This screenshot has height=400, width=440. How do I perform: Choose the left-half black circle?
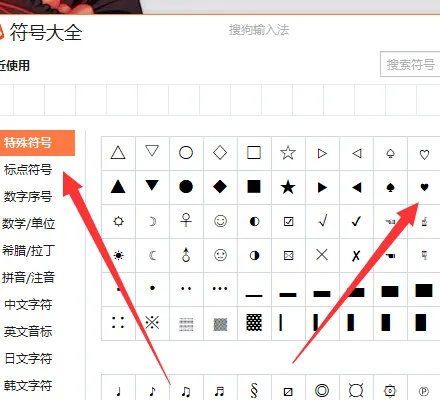(x=254, y=221)
